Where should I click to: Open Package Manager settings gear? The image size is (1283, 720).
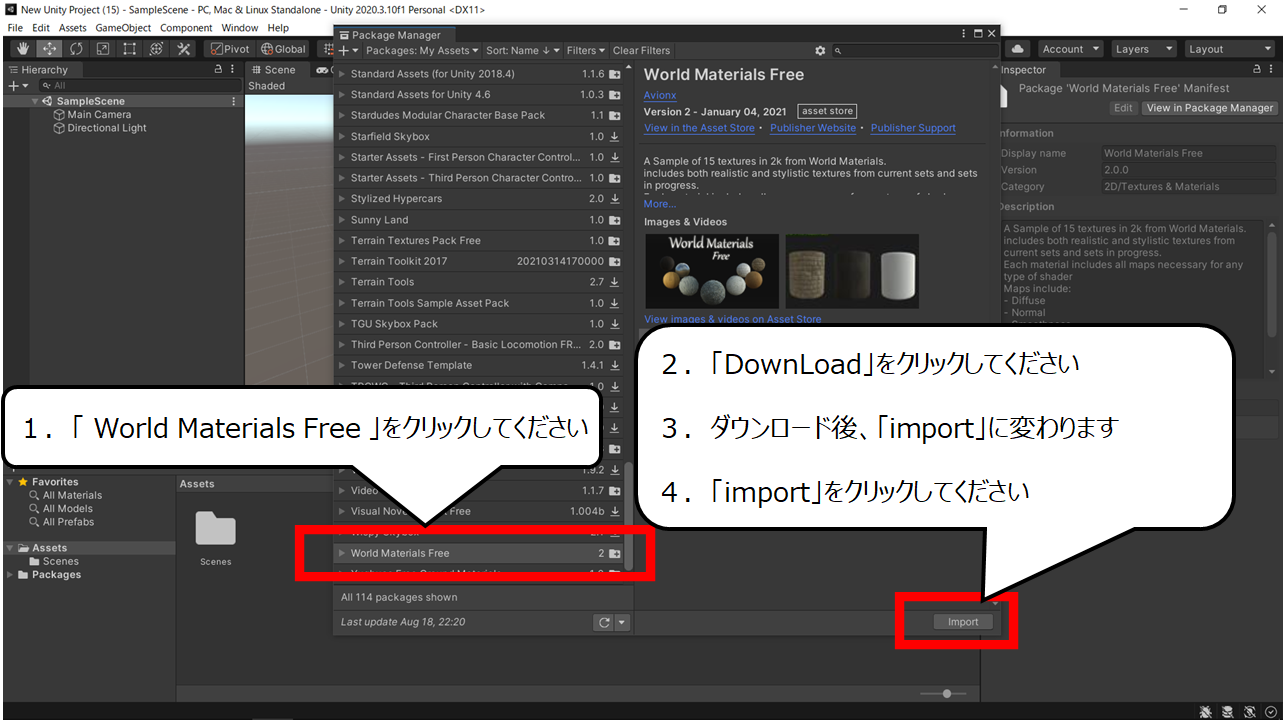coord(821,50)
